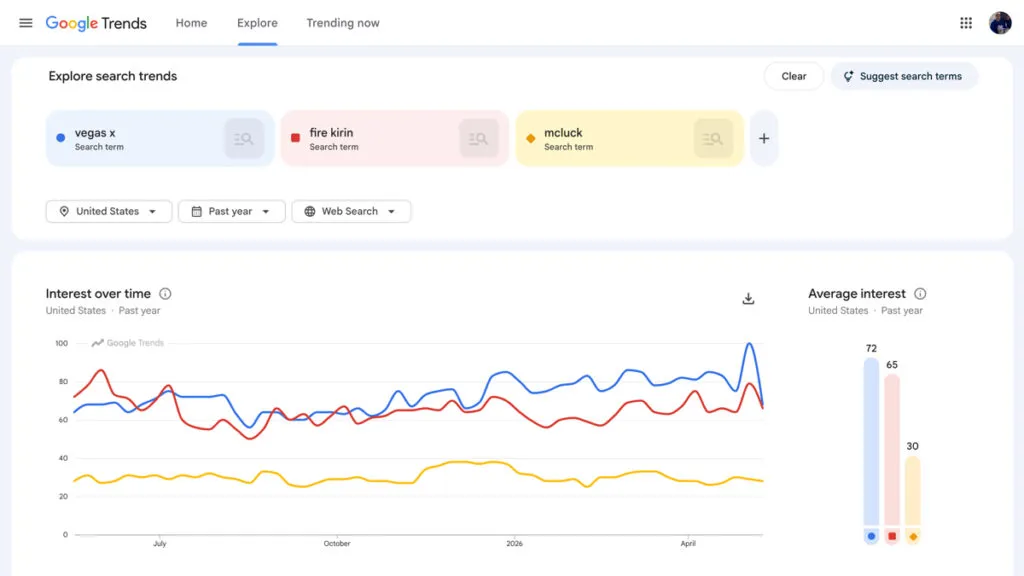Click red legend square under average bars

click(892, 536)
